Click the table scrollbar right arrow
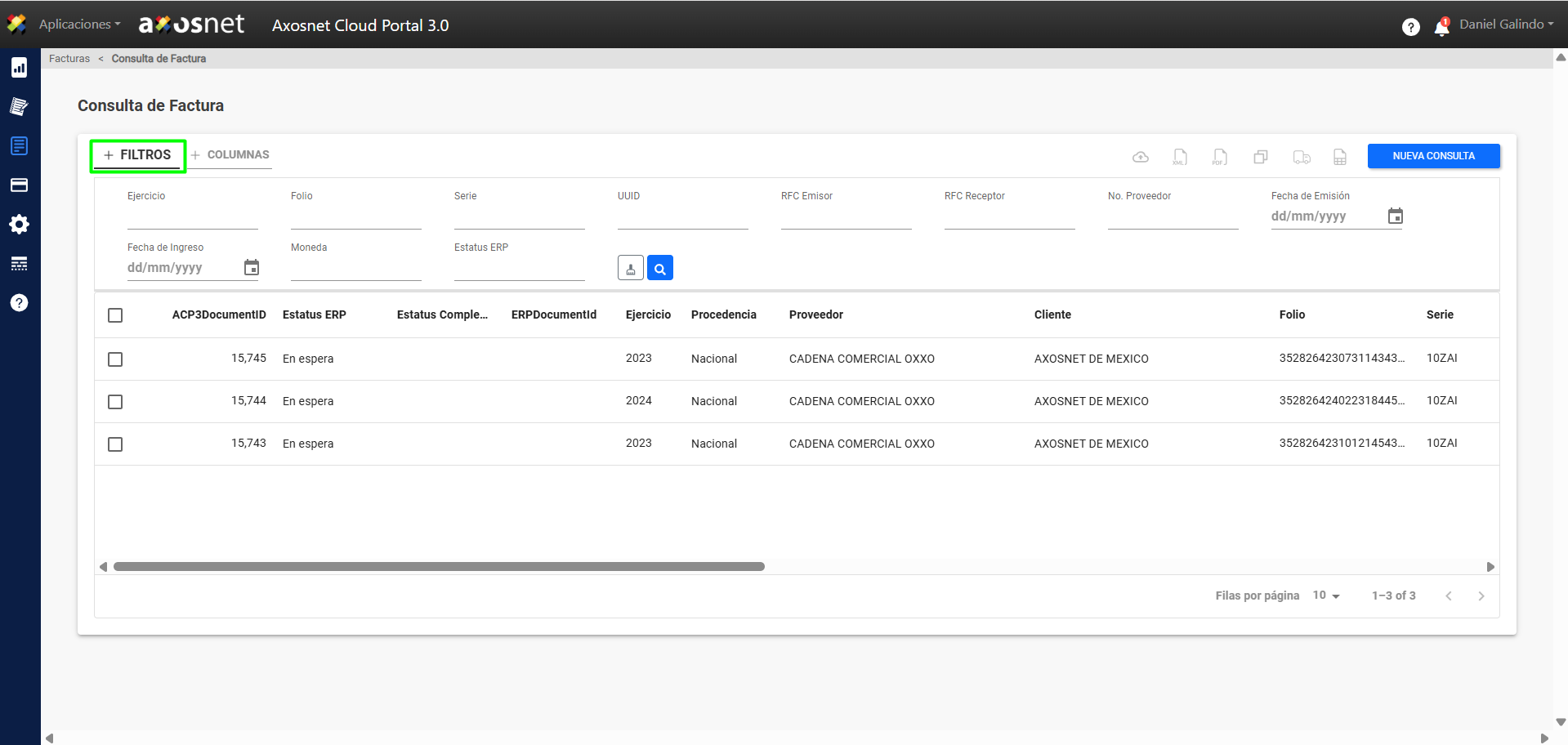Viewport: 1568px width, 745px height. (1490, 567)
